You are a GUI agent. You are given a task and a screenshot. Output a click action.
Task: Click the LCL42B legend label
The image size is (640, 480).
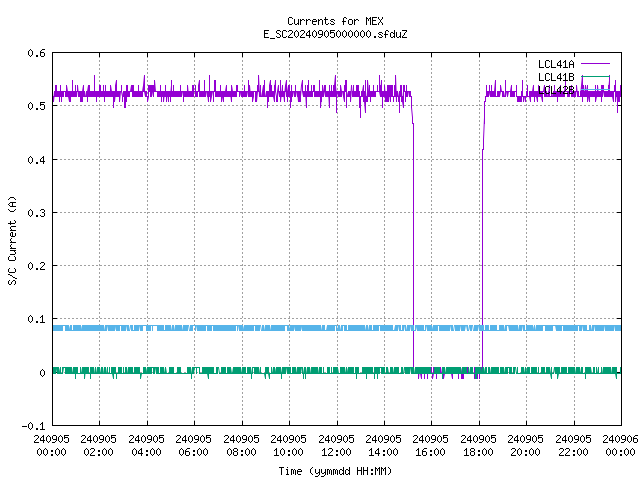click(x=556, y=90)
